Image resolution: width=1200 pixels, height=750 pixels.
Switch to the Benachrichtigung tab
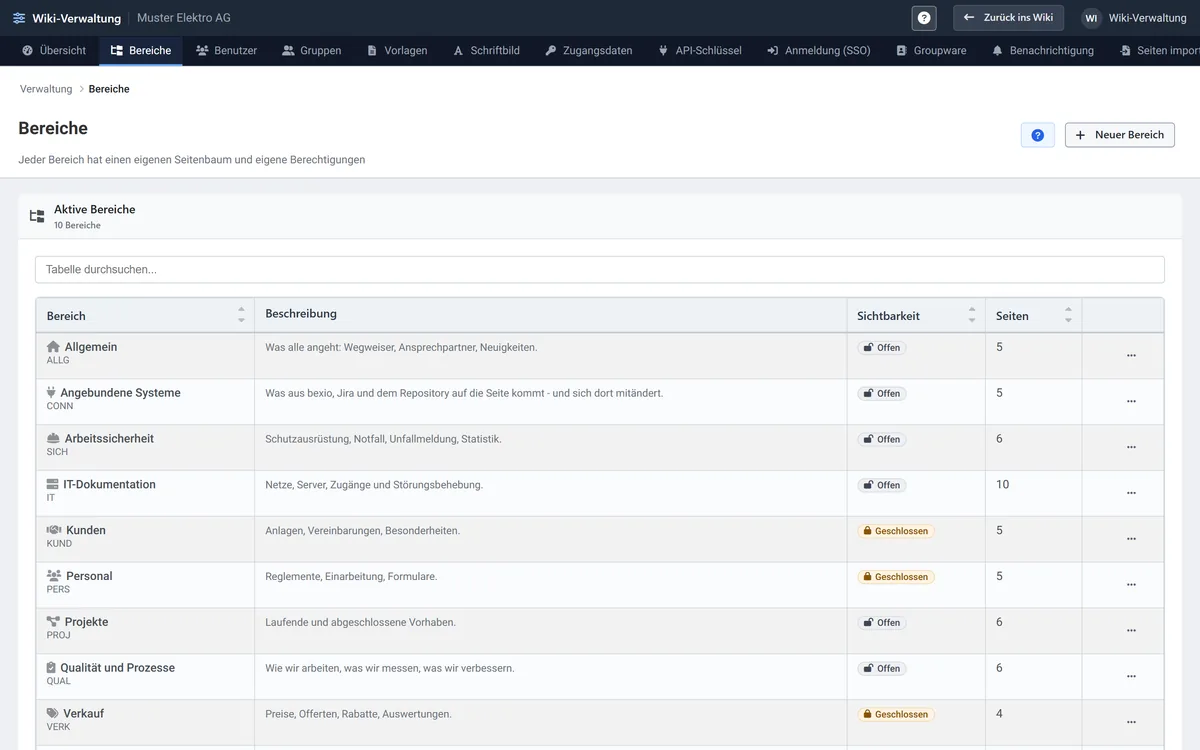click(1042, 50)
